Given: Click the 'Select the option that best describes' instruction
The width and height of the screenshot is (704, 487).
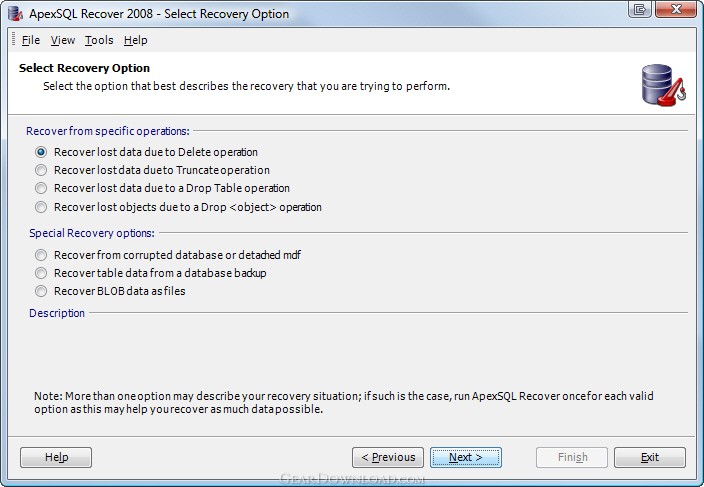Looking at the screenshot, I should [246, 86].
